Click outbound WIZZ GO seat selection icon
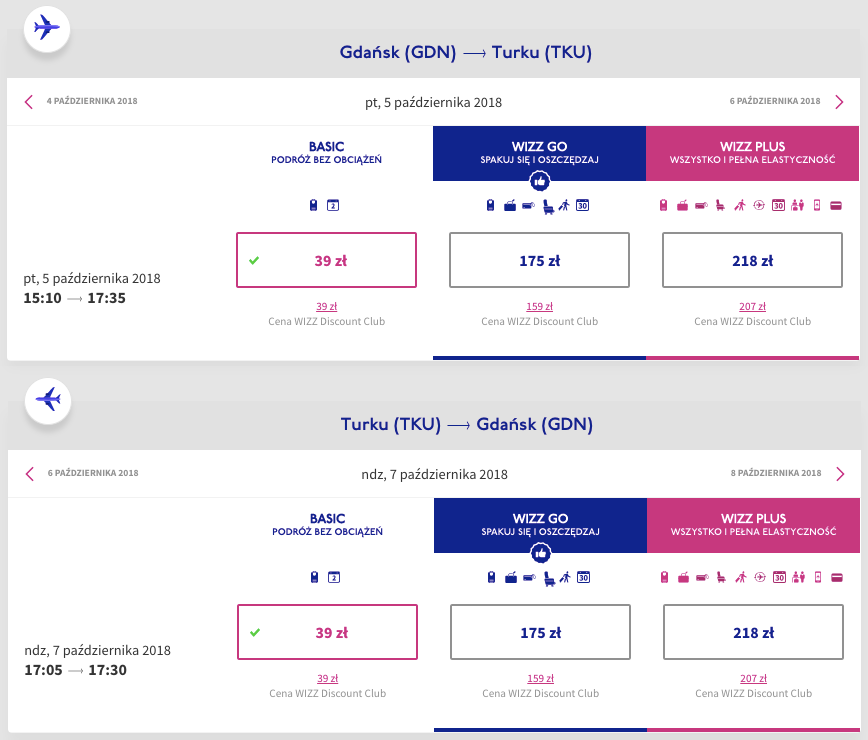 (x=547, y=206)
